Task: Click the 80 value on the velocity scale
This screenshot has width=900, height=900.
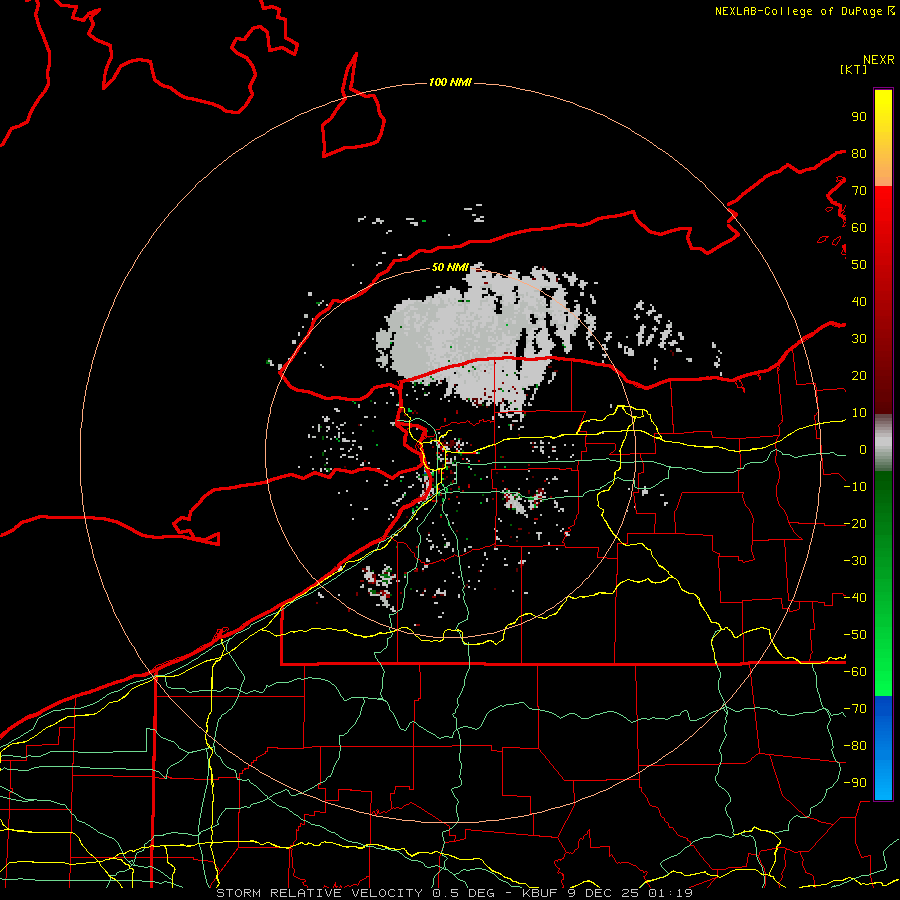Action: coord(859,153)
